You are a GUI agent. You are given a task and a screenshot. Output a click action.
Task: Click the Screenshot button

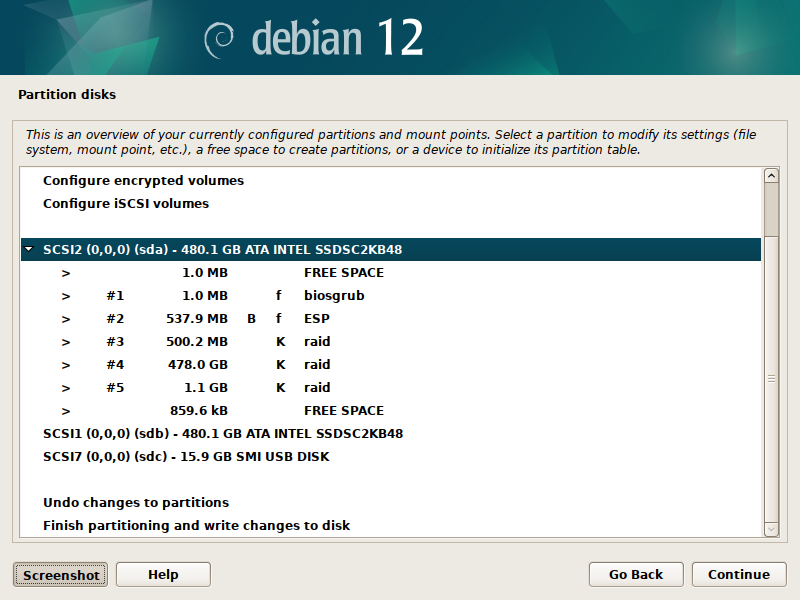61,574
